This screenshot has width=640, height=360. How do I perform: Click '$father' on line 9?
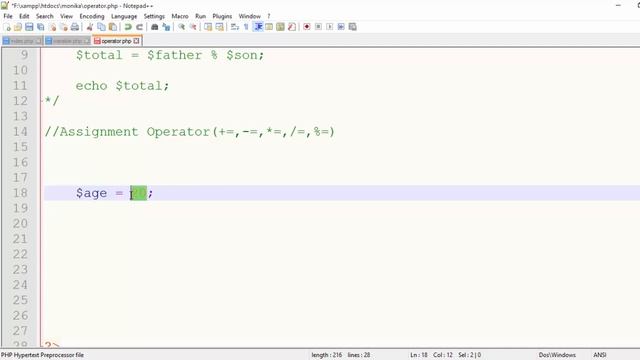174,55
